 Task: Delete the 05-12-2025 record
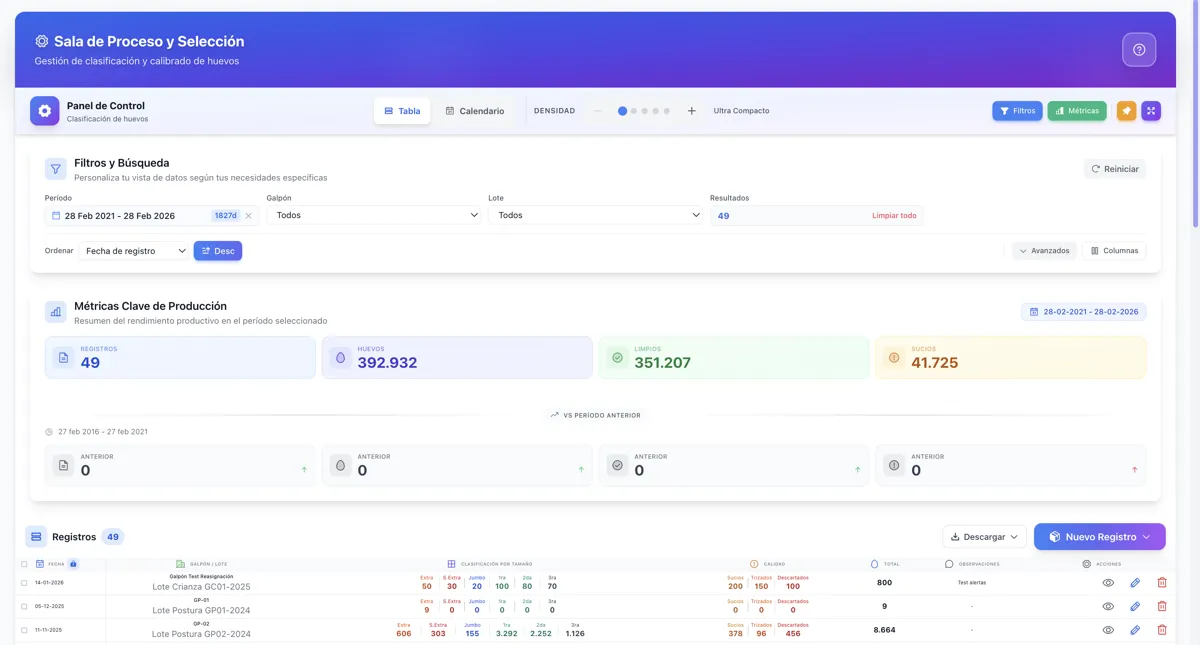[x=1162, y=606]
